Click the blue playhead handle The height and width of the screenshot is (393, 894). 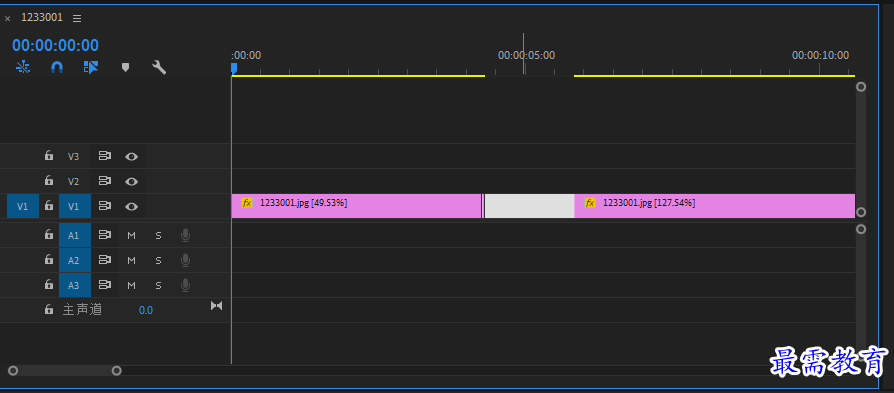tap(234, 68)
